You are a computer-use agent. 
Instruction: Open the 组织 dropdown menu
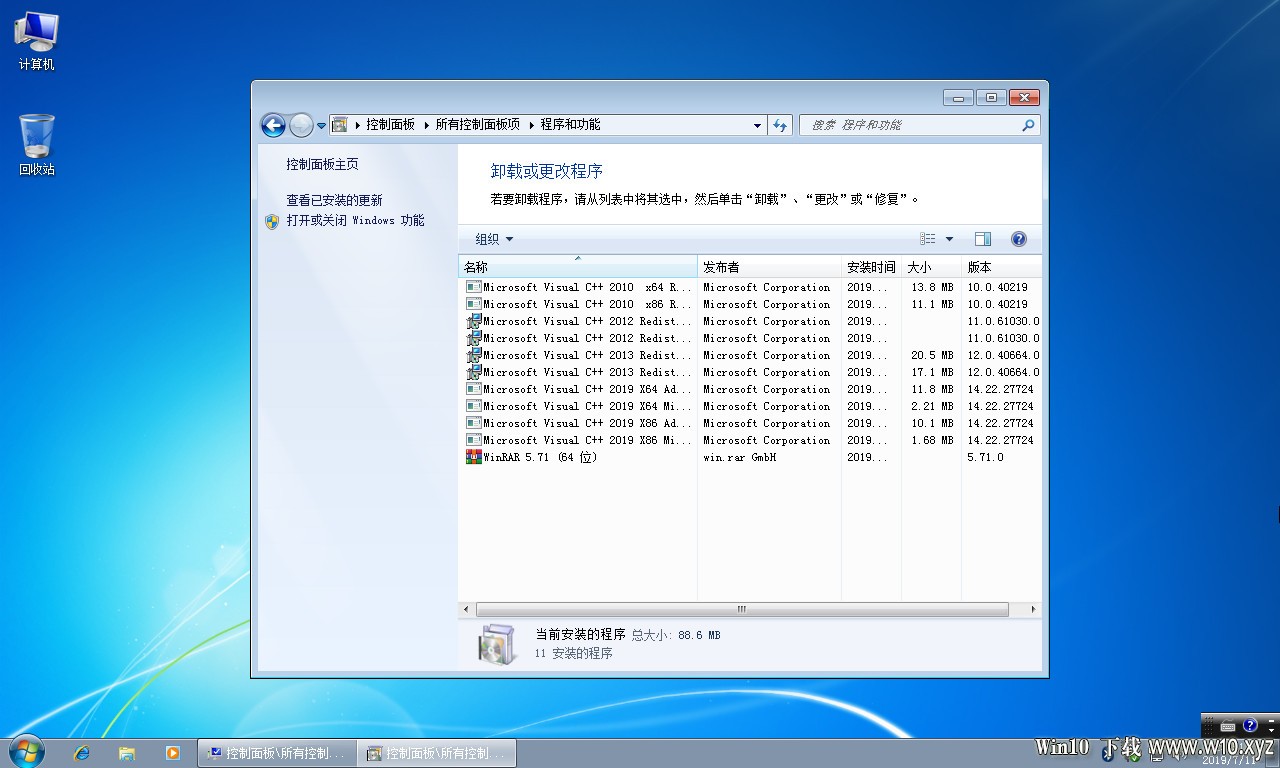[x=494, y=239]
